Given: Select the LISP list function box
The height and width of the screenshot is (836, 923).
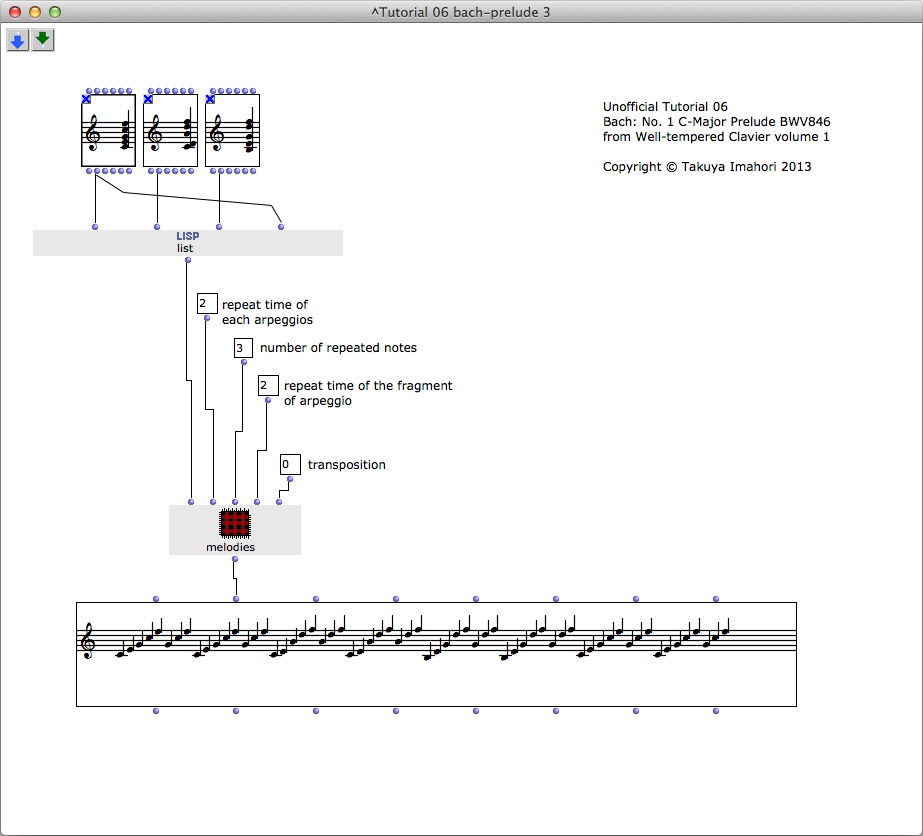Looking at the screenshot, I should pyautogui.click(x=187, y=243).
